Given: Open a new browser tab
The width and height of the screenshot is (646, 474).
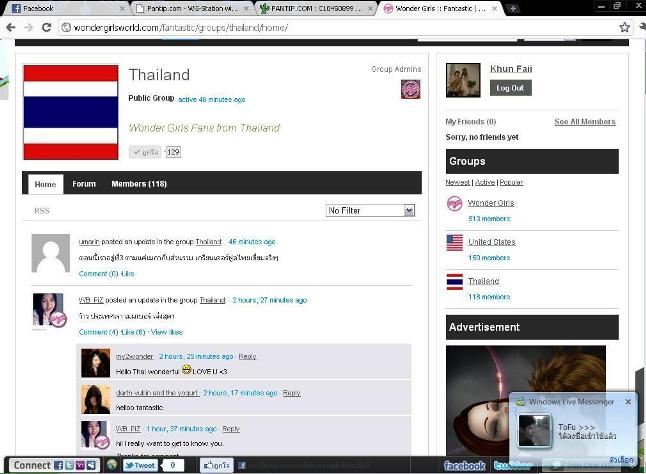Looking at the screenshot, I should coord(513,9).
